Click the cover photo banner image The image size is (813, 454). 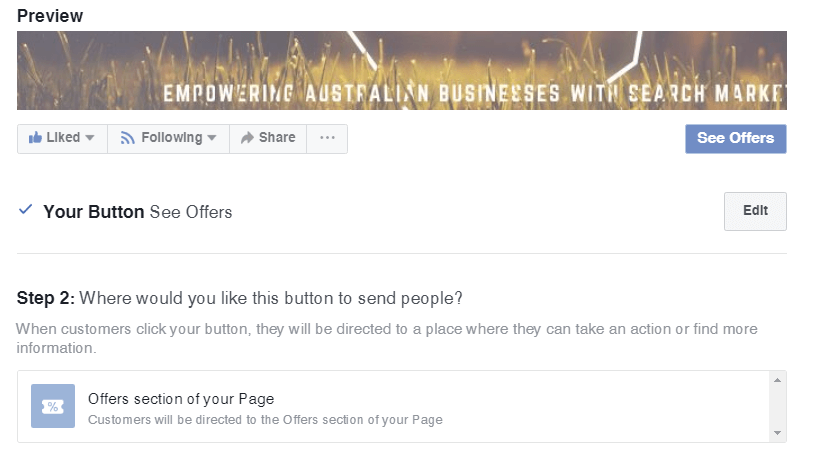point(402,70)
